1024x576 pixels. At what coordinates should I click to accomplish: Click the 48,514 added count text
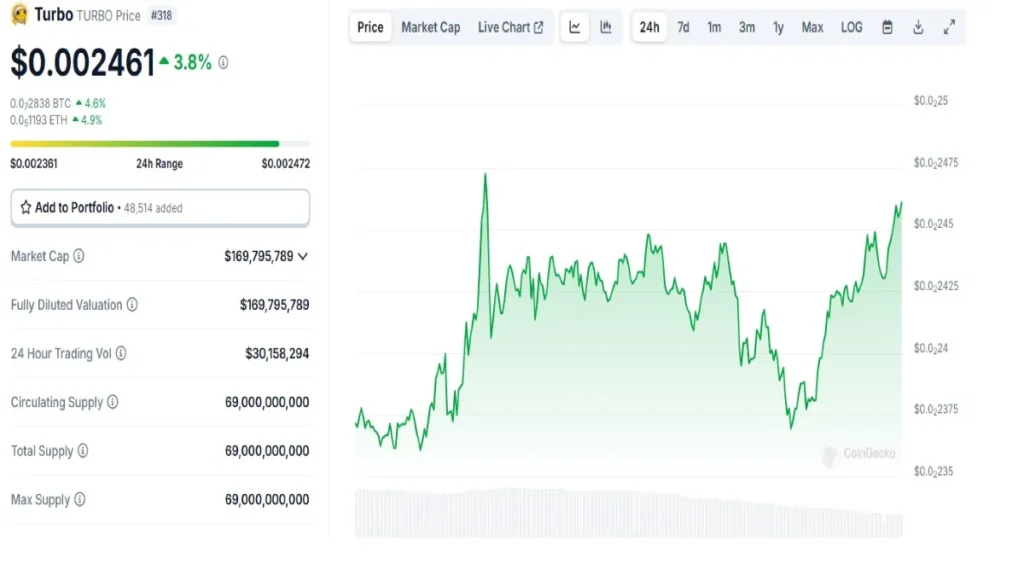coord(153,208)
